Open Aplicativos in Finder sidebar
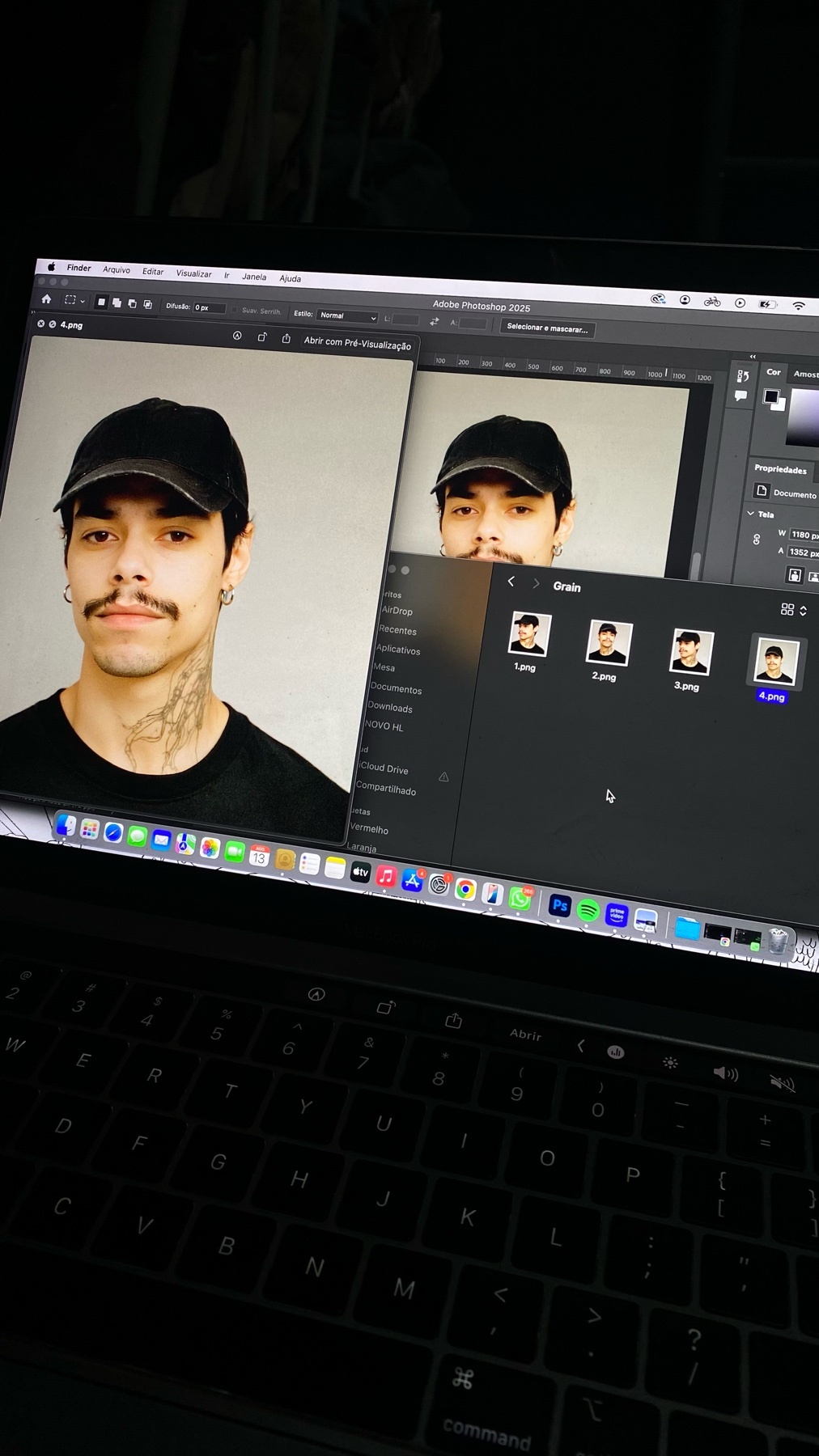 click(x=397, y=650)
